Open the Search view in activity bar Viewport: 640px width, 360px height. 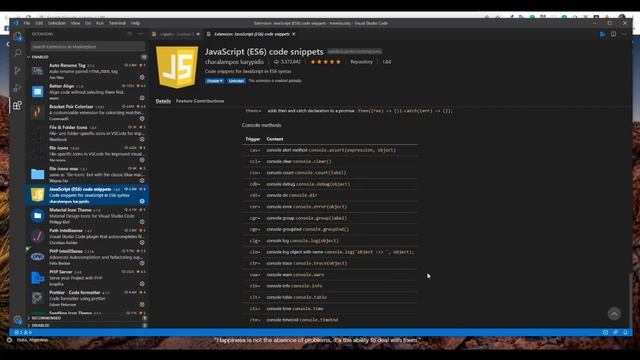17,53
